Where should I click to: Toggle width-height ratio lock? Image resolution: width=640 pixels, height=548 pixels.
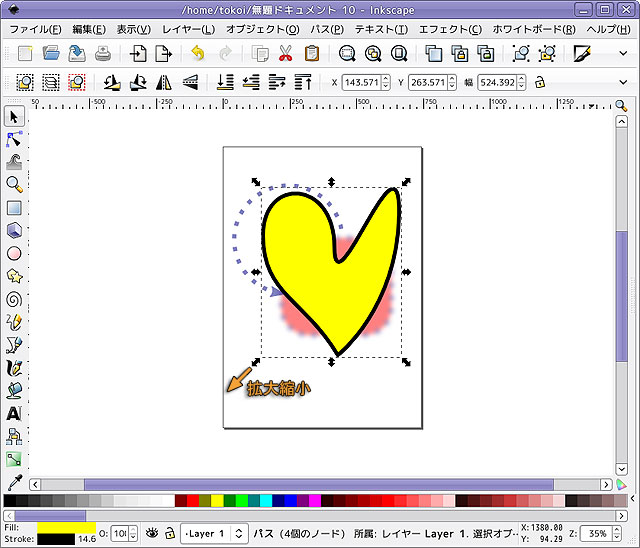point(540,82)
